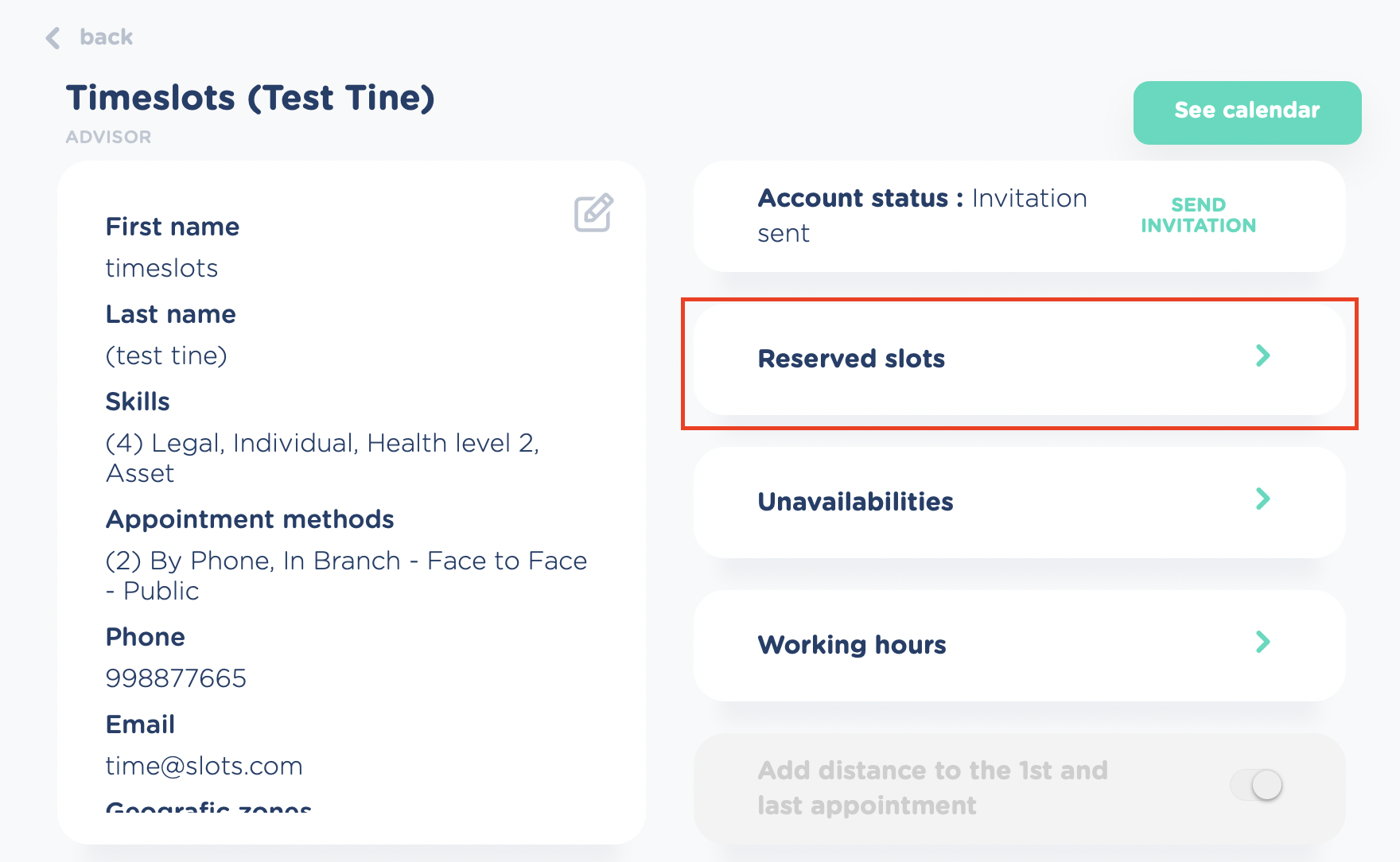Click the Reserved slots chevron arrow
The image size is (1400, 862).
[x=1262, y=355]
